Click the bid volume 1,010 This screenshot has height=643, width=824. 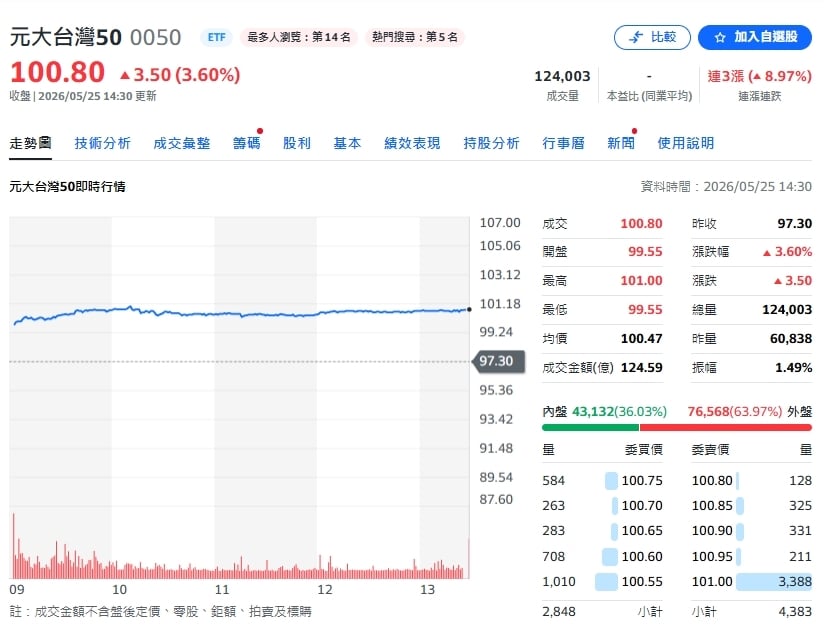coord(559,582)
